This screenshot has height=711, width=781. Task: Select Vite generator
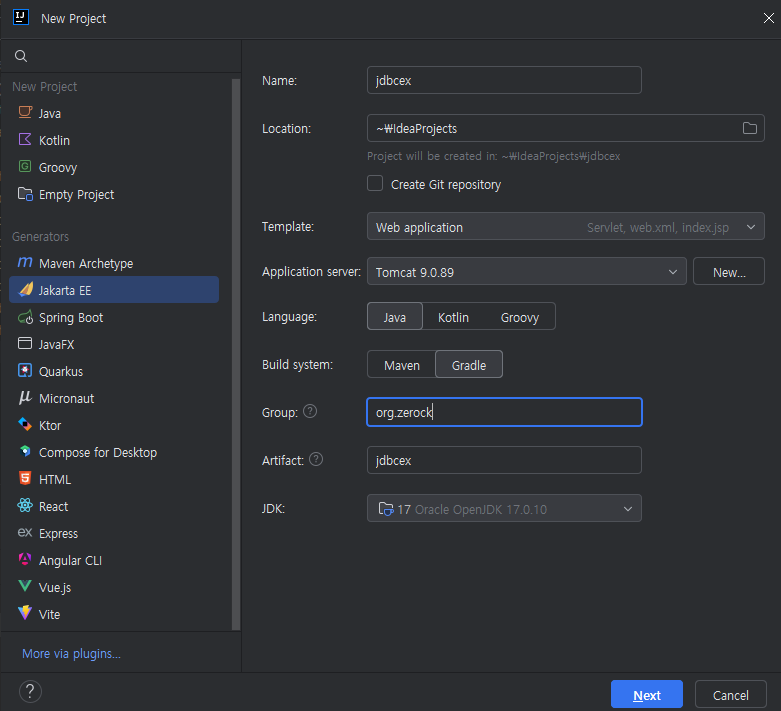click(114, 614)
